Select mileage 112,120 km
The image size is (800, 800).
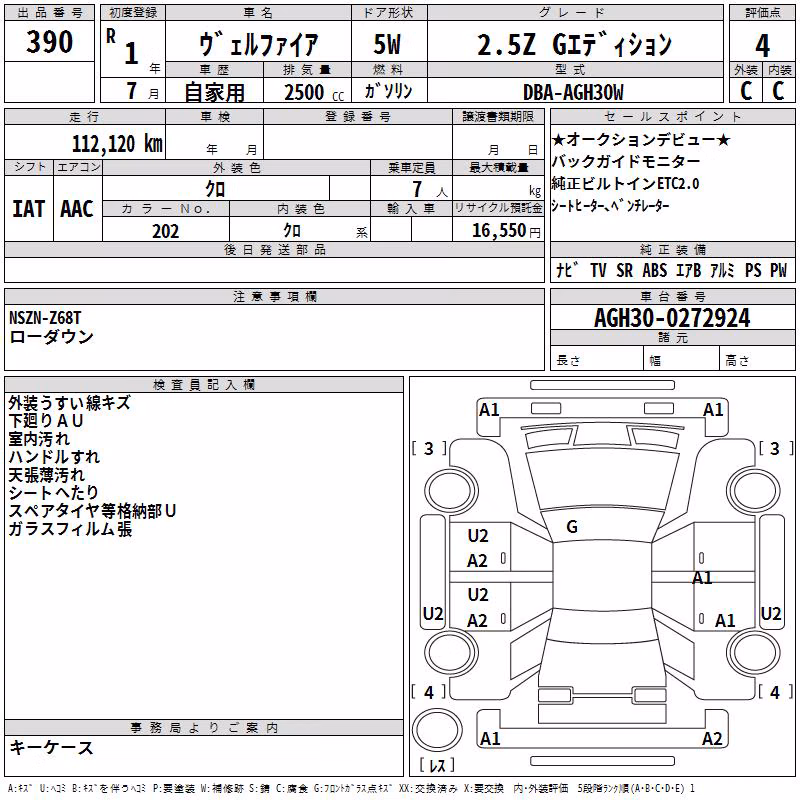click(x=117, y=144)
